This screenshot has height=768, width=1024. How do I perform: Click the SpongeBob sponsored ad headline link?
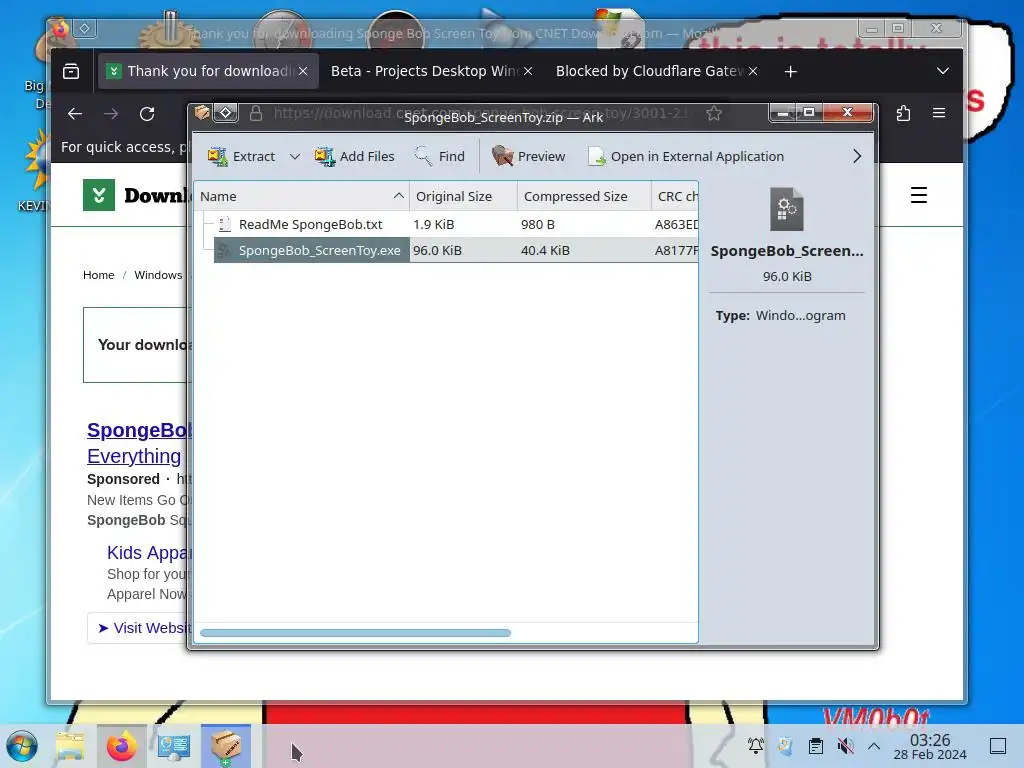tap(139, 443)
